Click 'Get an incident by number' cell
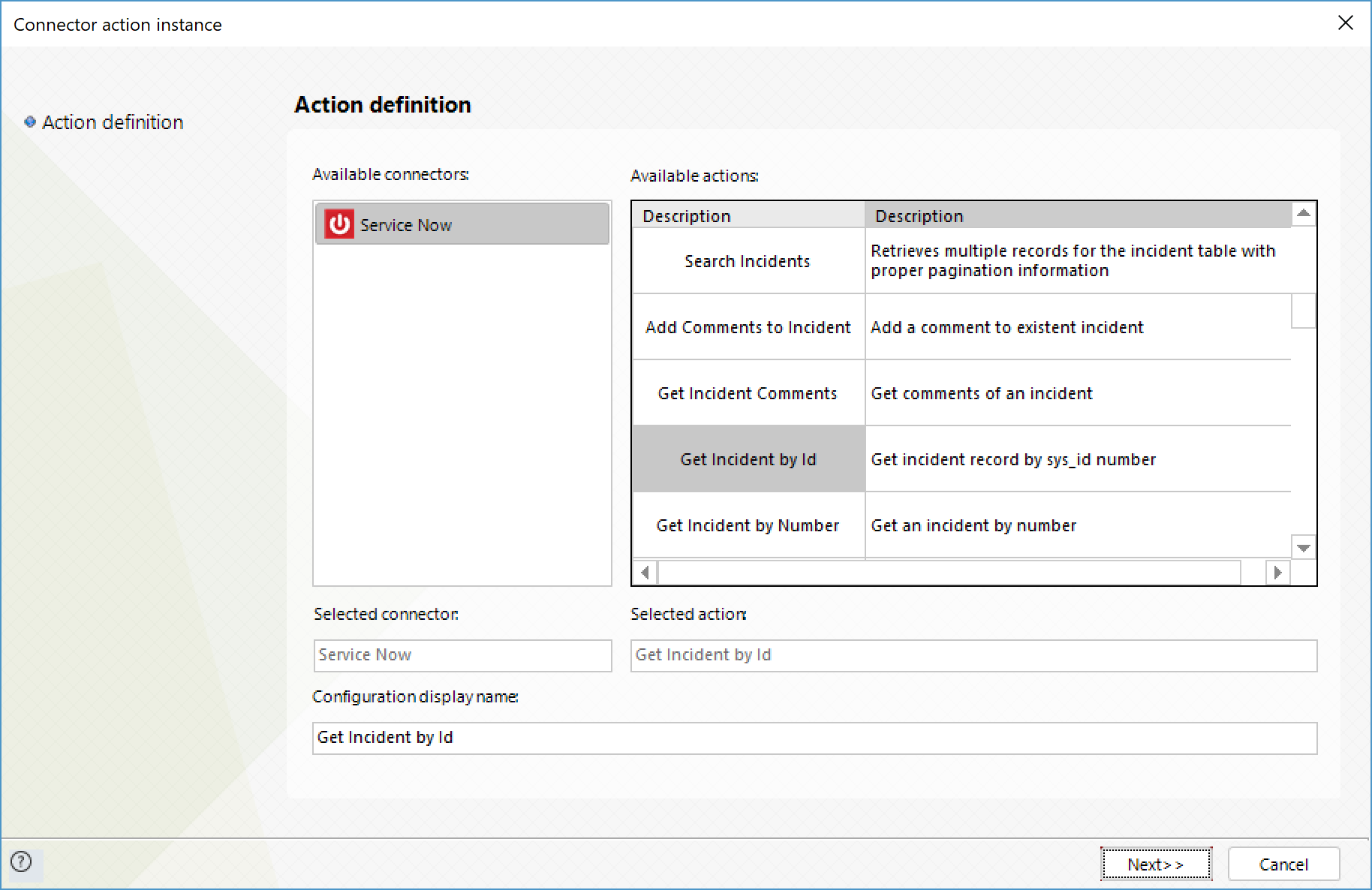This screenshot has height=890, width=1372. pyautogui.click(x=1078, y=525)
